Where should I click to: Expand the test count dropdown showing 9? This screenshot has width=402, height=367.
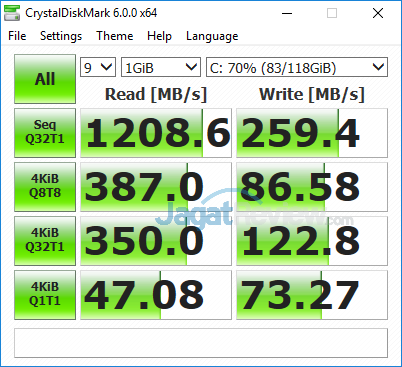point(98,67)
